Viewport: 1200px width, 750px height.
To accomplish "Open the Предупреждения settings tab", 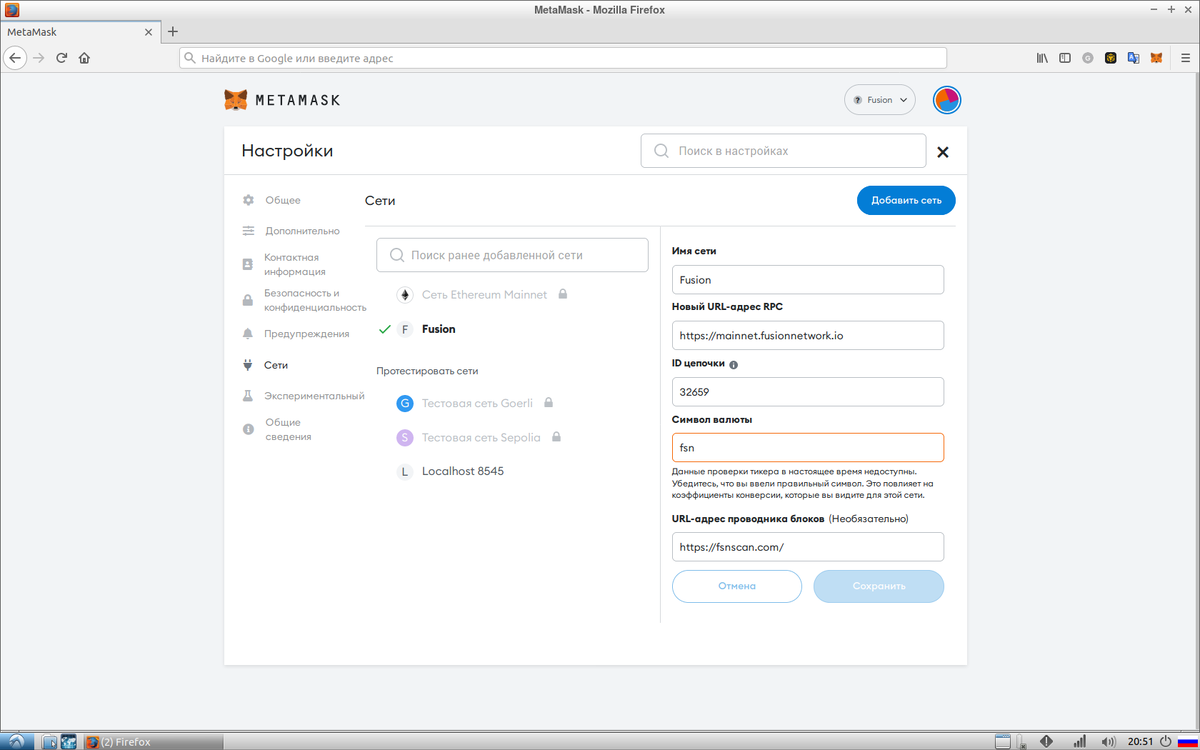I will point(307,334).
